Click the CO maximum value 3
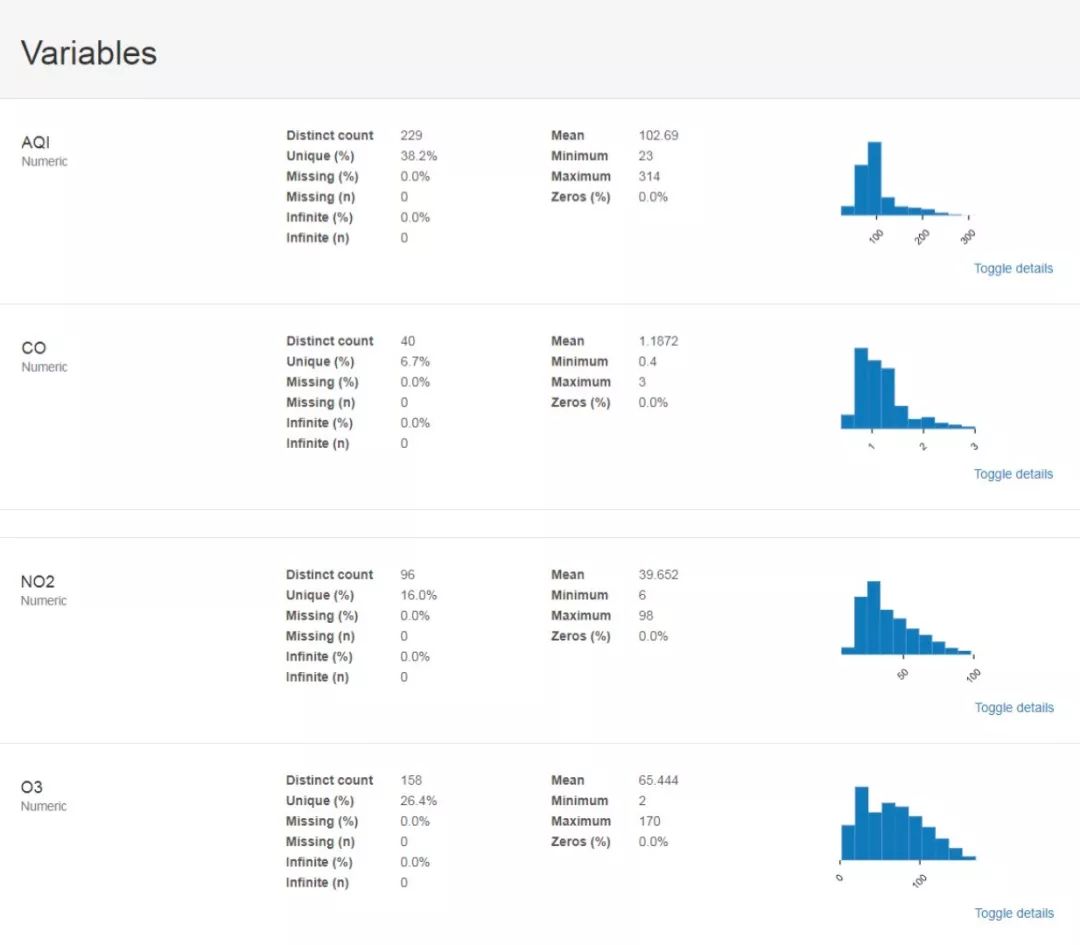 click(x=642, y=382)
